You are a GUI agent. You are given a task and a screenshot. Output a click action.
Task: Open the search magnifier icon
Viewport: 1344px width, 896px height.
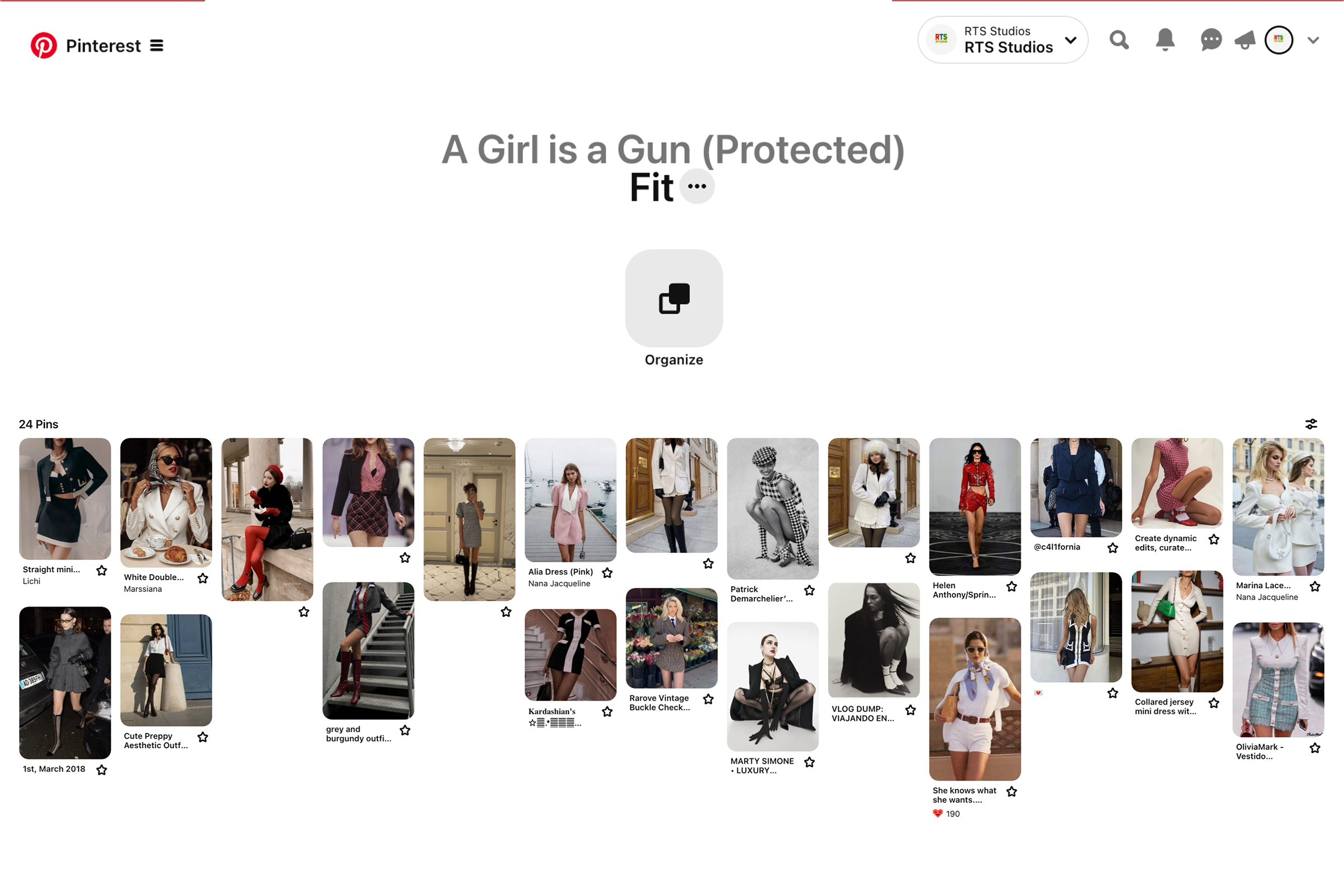click(x=1119, y=40)
